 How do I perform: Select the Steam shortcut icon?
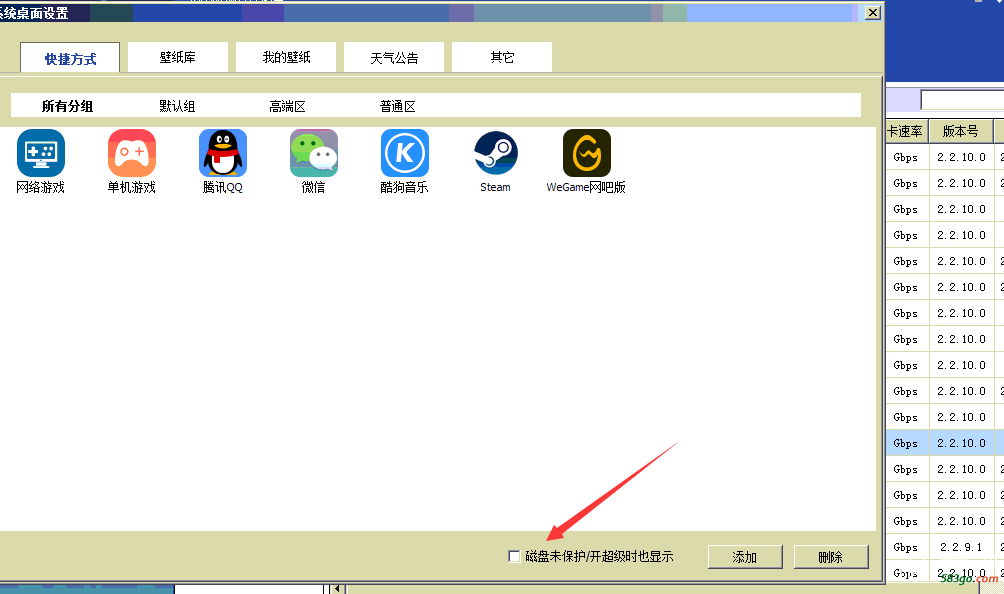point(496,153)
